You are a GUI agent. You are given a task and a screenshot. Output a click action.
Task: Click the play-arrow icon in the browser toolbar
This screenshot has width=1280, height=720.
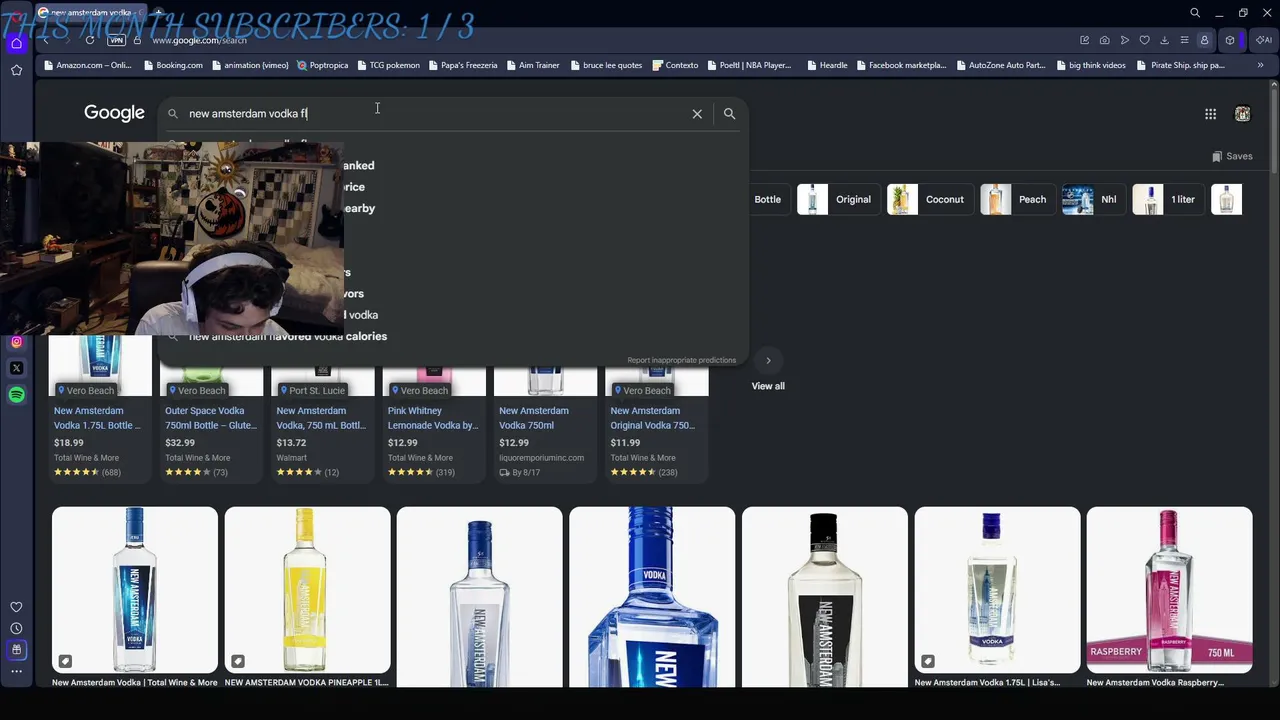tap(1125, 40)
